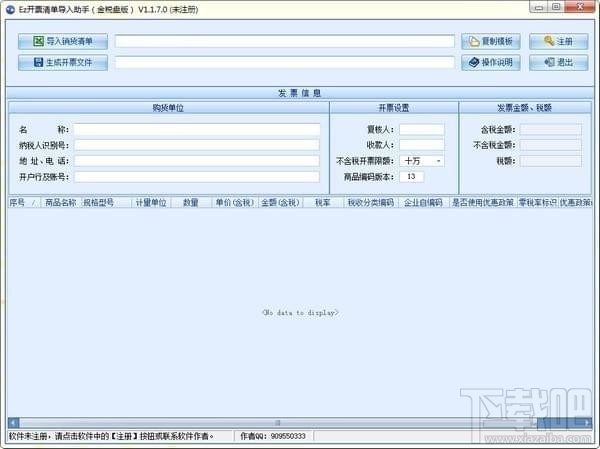Image resolution: width=600 pixels, height=449 pixels.
Task: Click the 含税金额 amount field
Action: click(551, 129)
